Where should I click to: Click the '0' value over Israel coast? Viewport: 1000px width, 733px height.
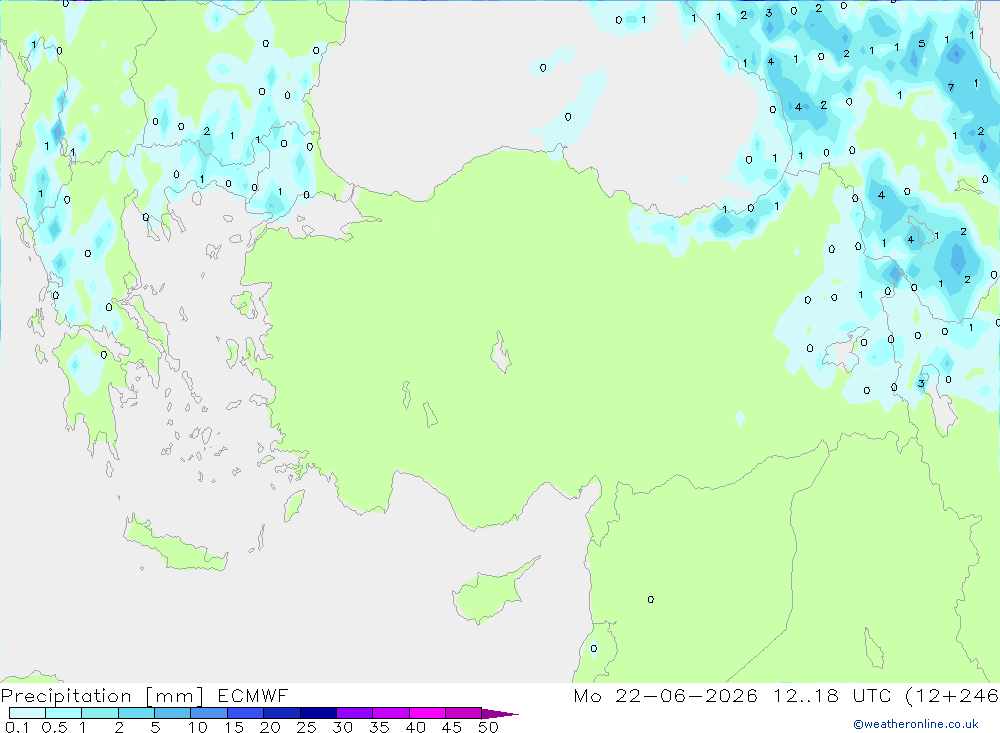click(594, 648)
